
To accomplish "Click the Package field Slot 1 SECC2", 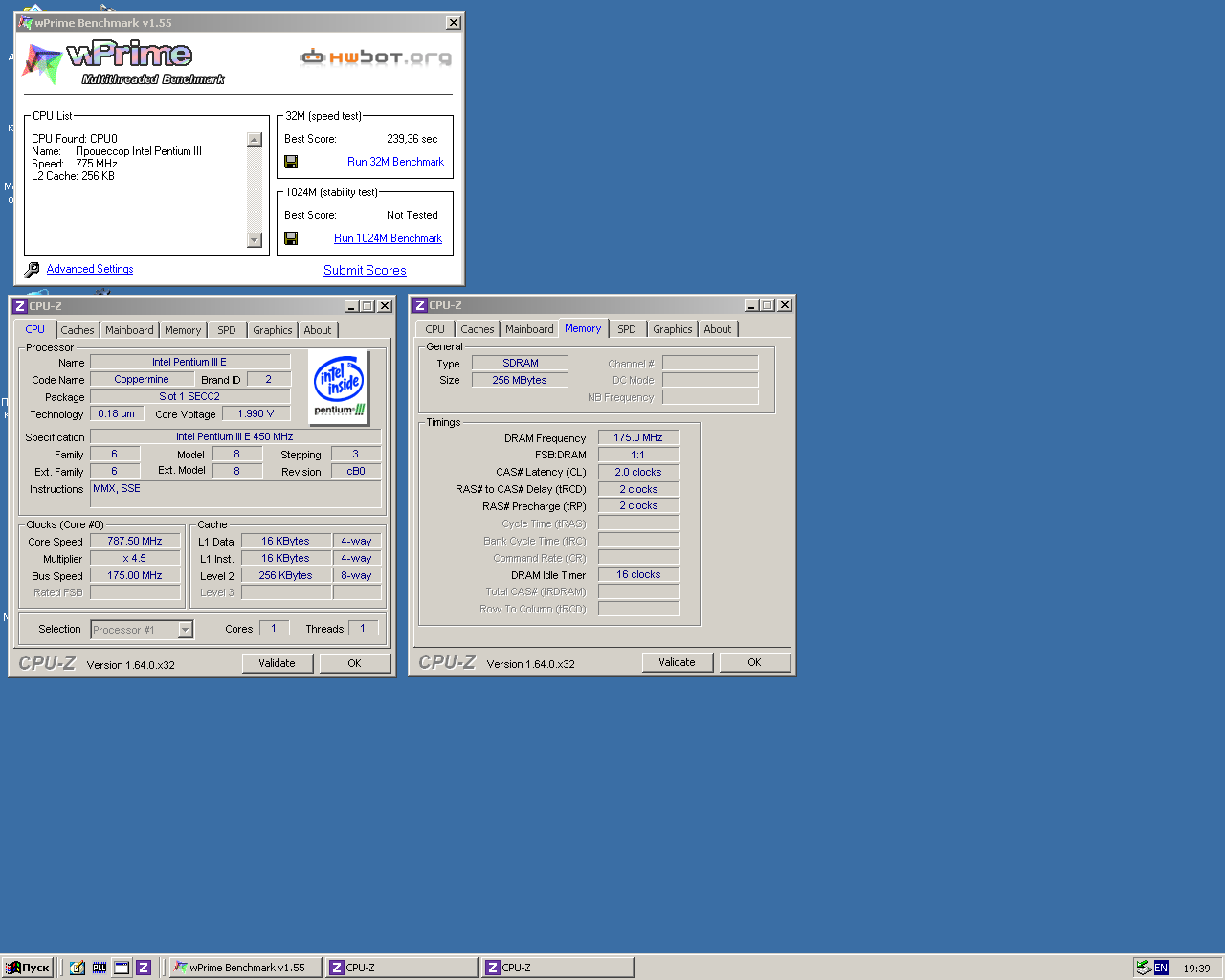I will coord(189,396).
